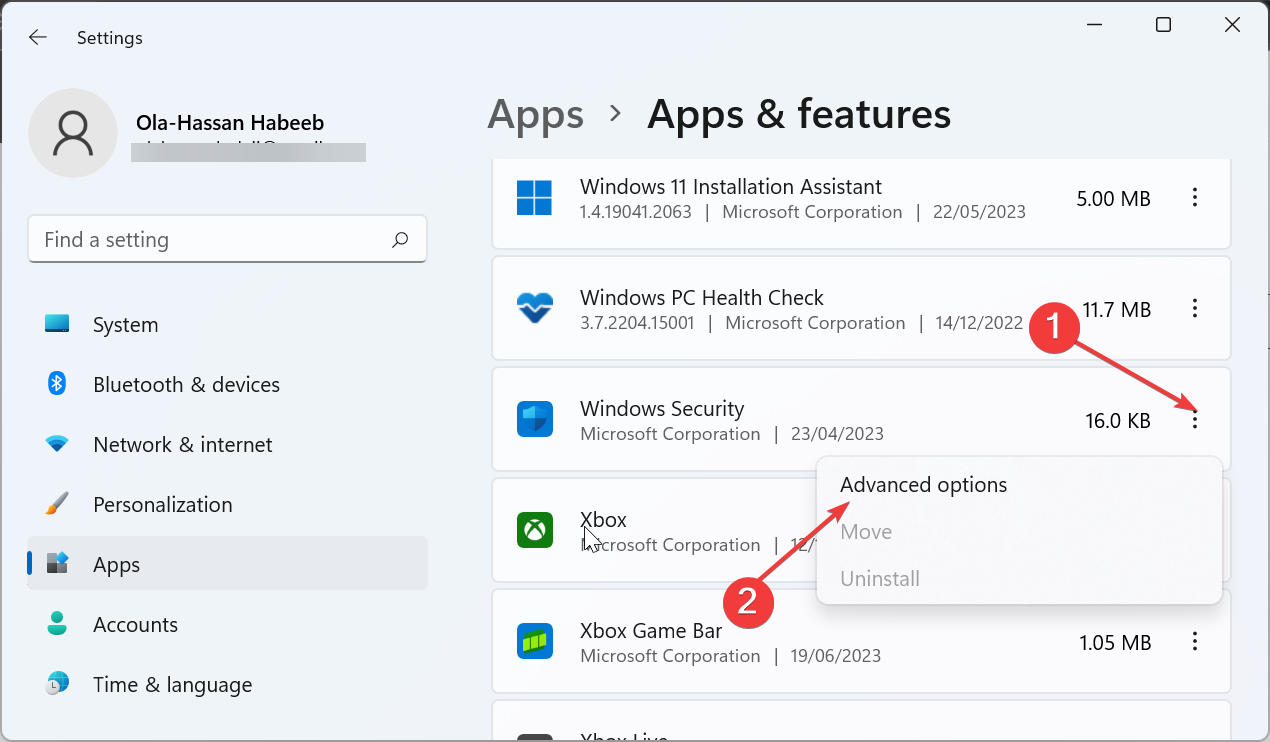This screenshot has width=1270, height=742.
Task: Open options menu for Windows PC Health Check
Action: click(x=1195, y=309)
